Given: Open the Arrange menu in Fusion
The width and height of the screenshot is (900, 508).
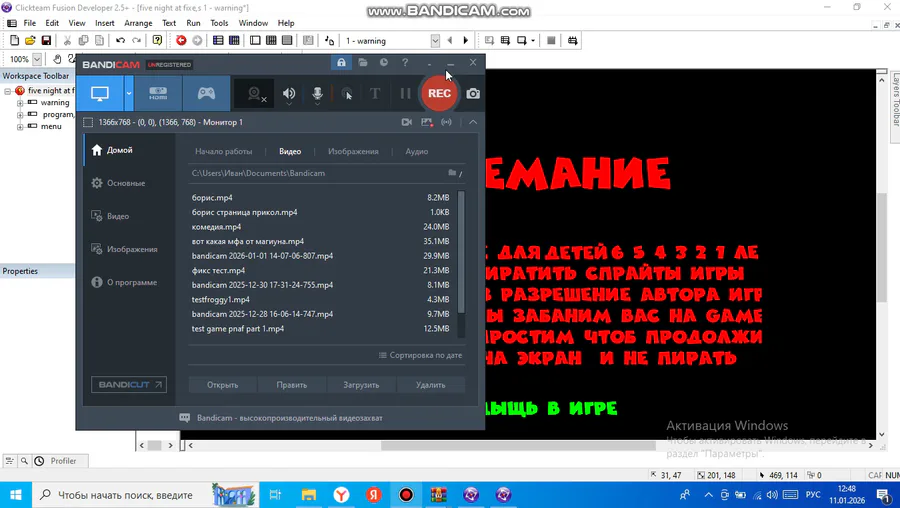Looking at the screenshot, I should point(138,23).
